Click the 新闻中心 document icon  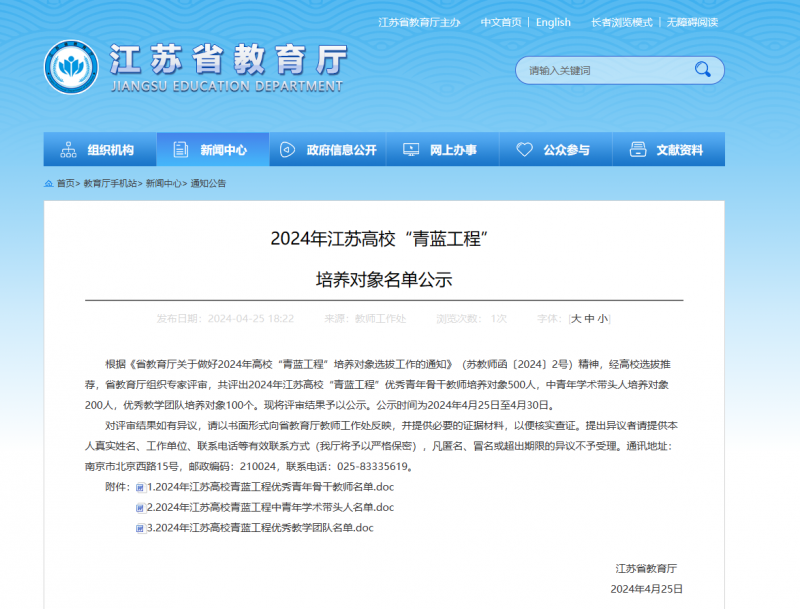[180, 150]
